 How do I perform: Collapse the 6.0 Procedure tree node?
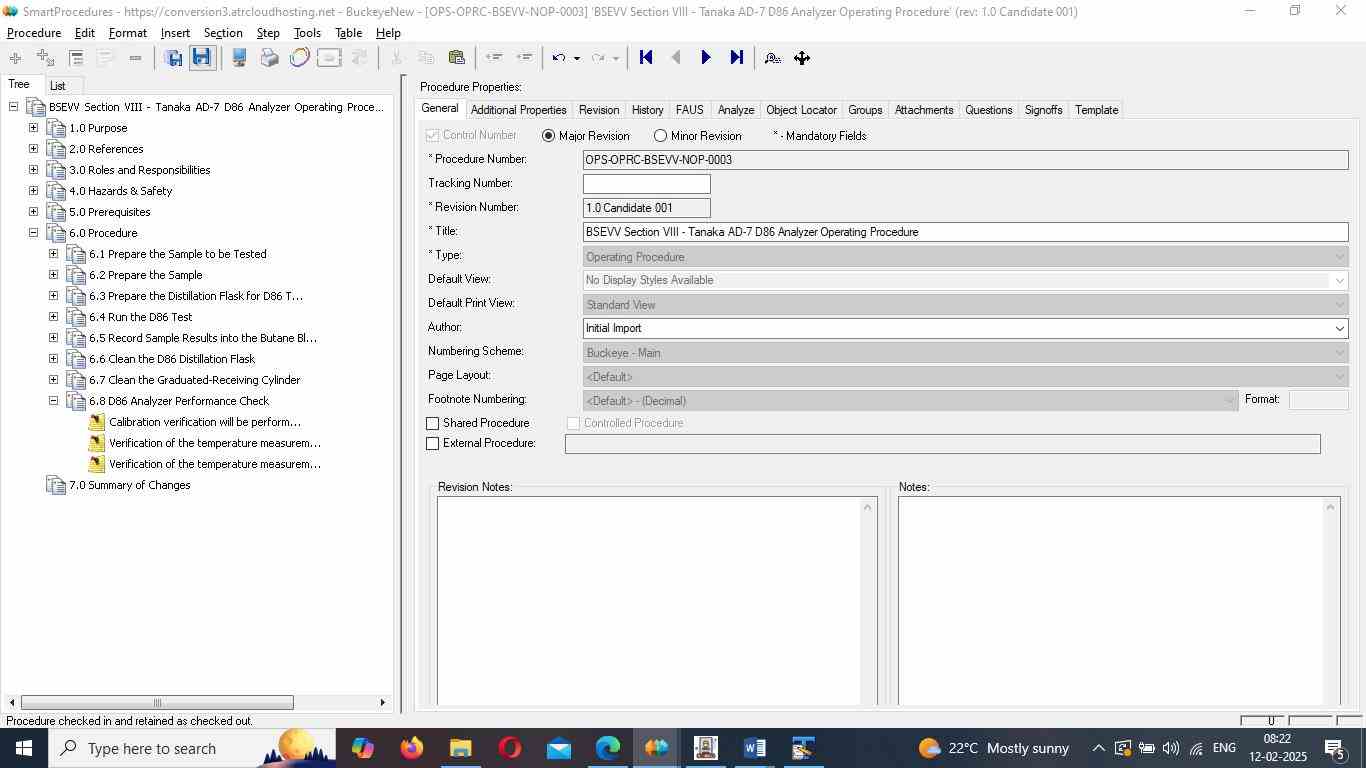(x=33, y=233)
